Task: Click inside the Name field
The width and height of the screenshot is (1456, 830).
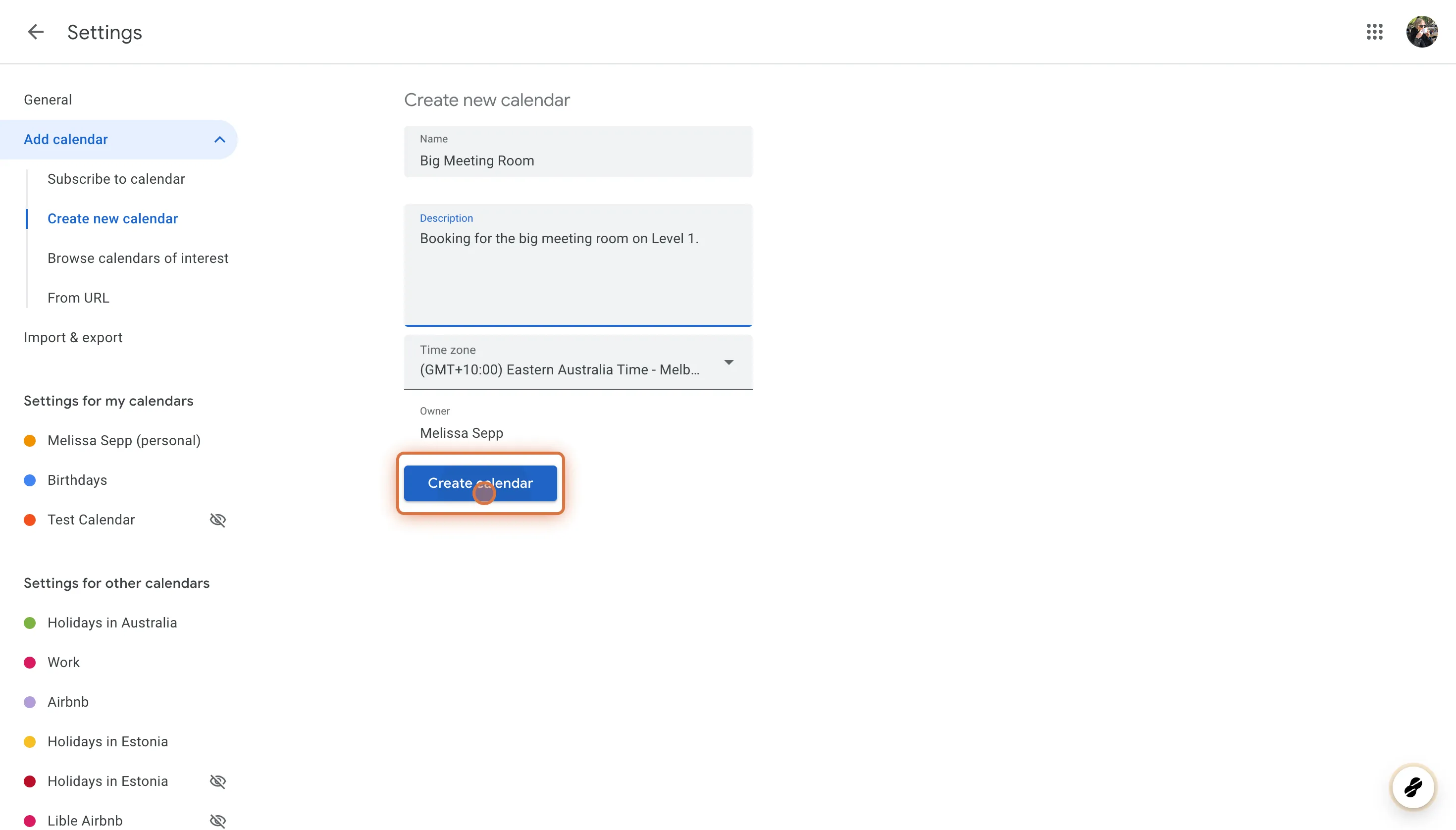Action: coord(577,160)
